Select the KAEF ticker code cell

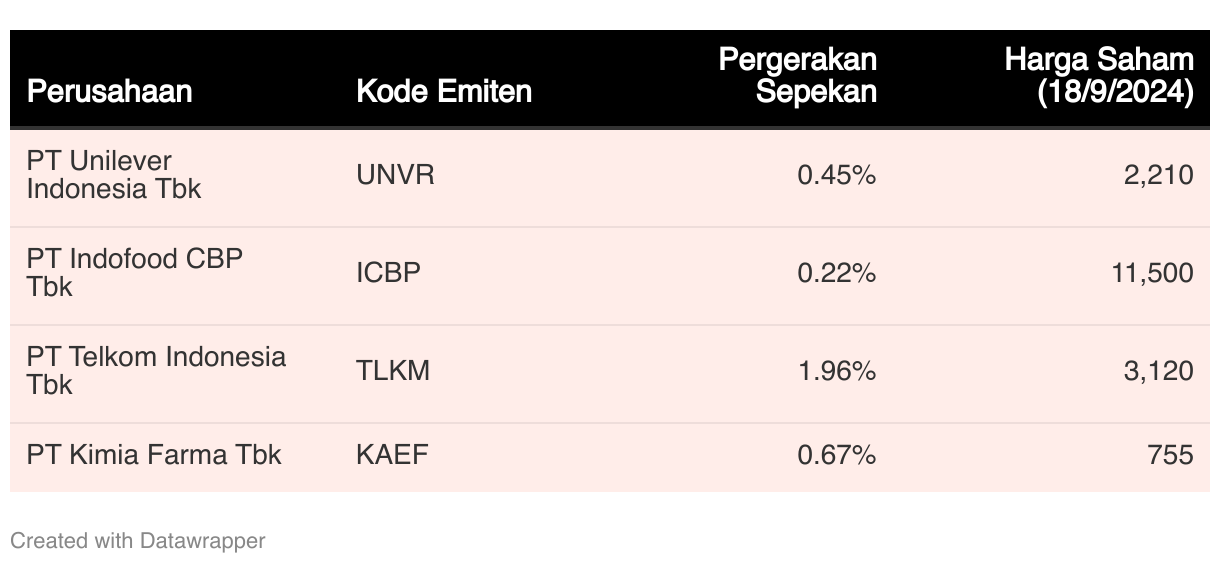[392, 455]
